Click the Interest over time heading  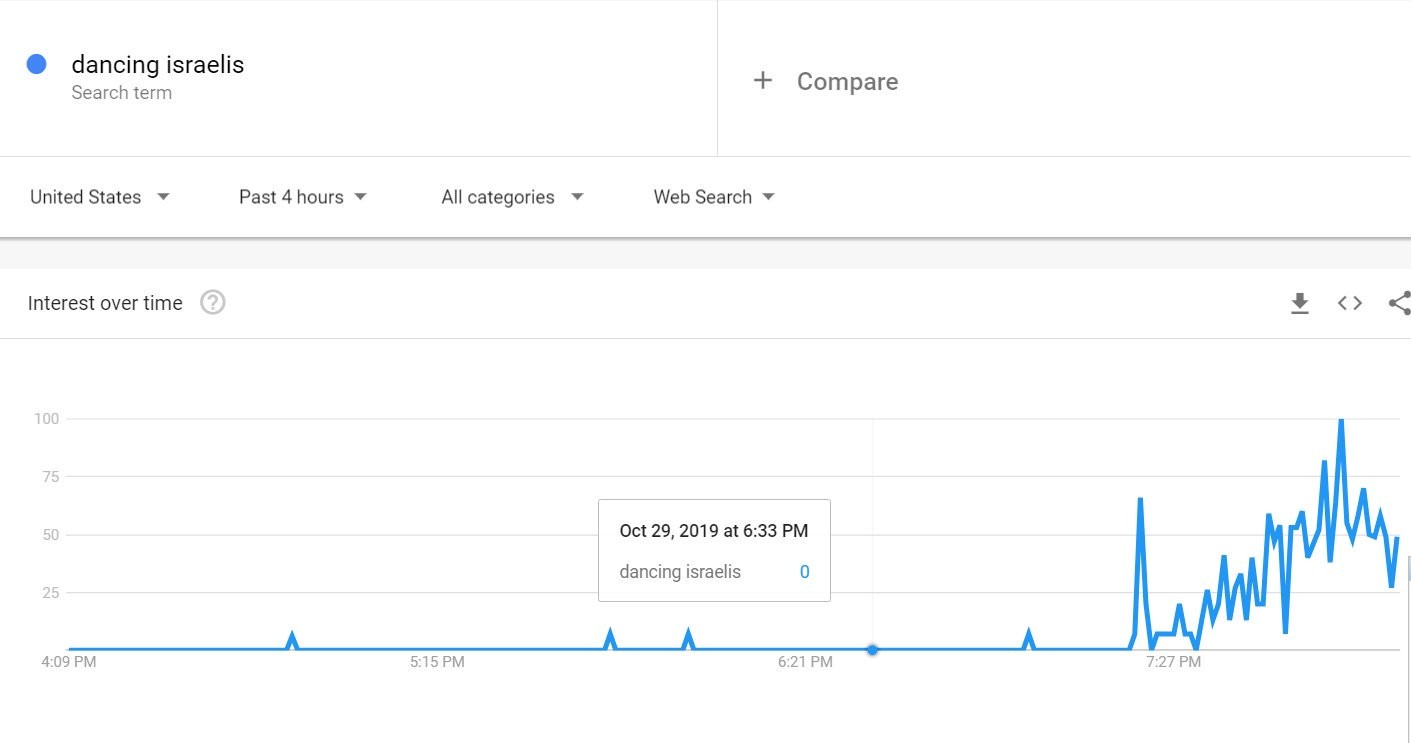(x=105, y=303)
